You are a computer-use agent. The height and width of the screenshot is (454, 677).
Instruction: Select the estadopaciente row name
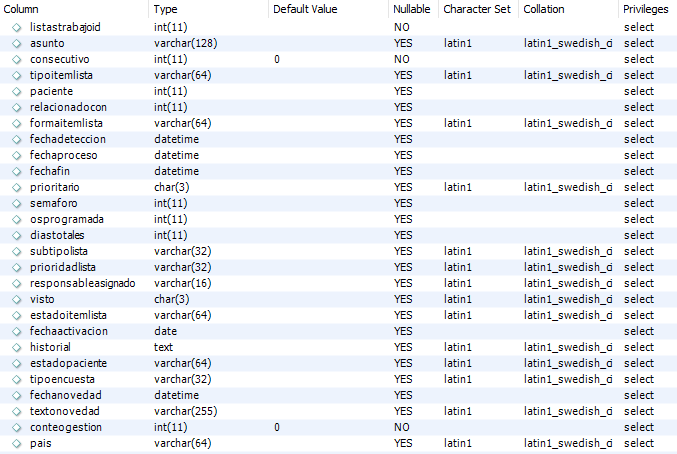68,363
